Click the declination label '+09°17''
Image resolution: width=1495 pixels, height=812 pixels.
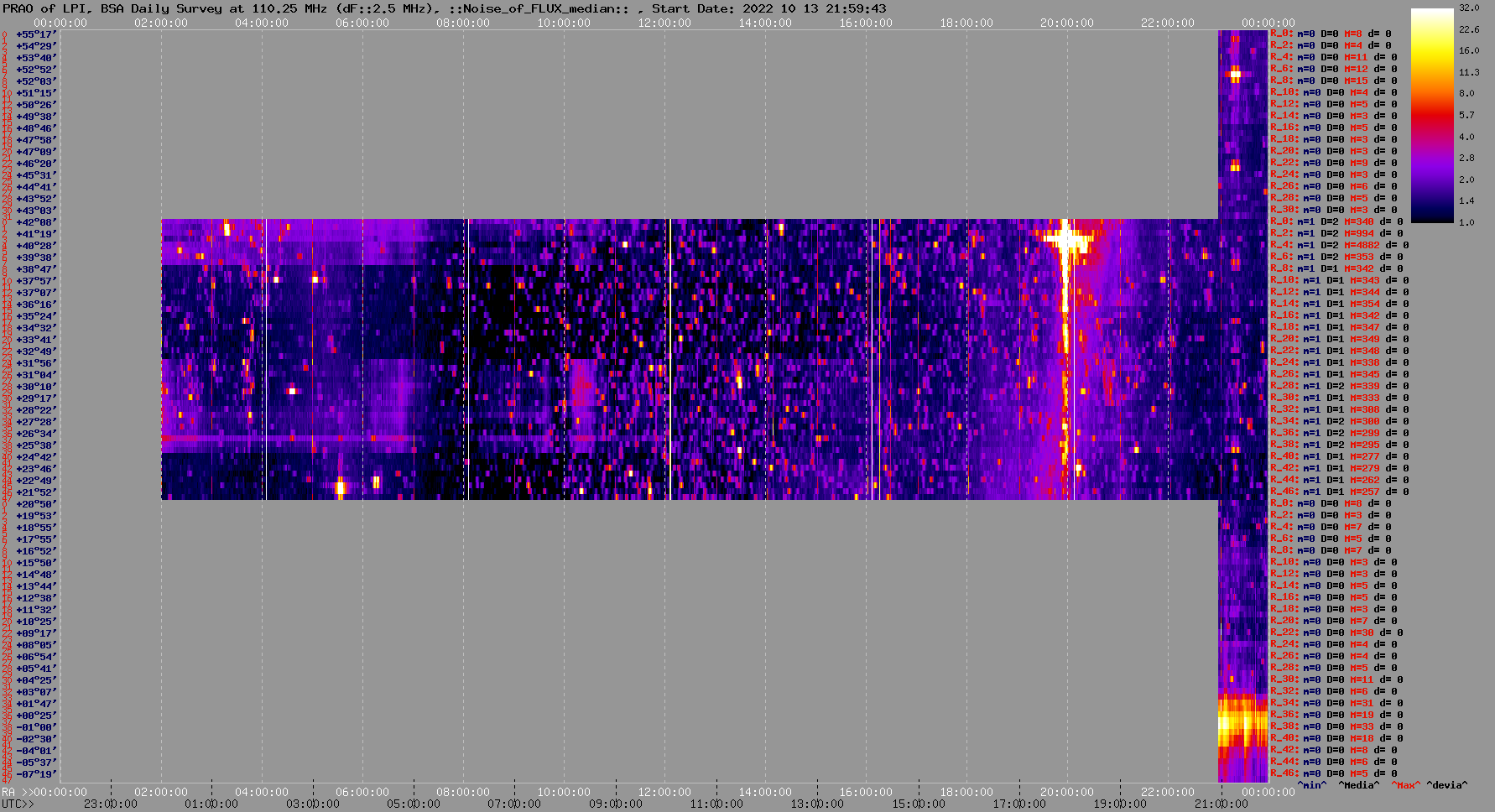(36, 633)
